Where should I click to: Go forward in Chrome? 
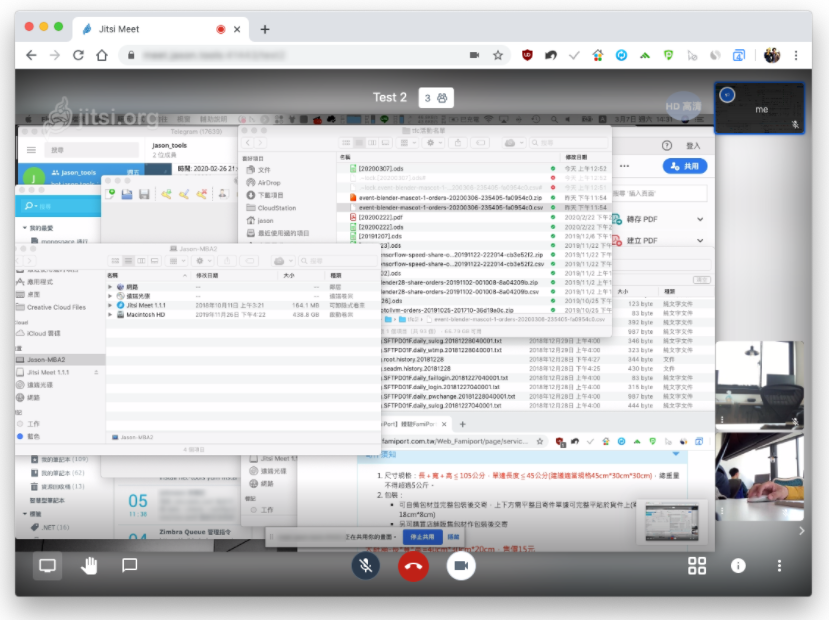tap(55, 55)
